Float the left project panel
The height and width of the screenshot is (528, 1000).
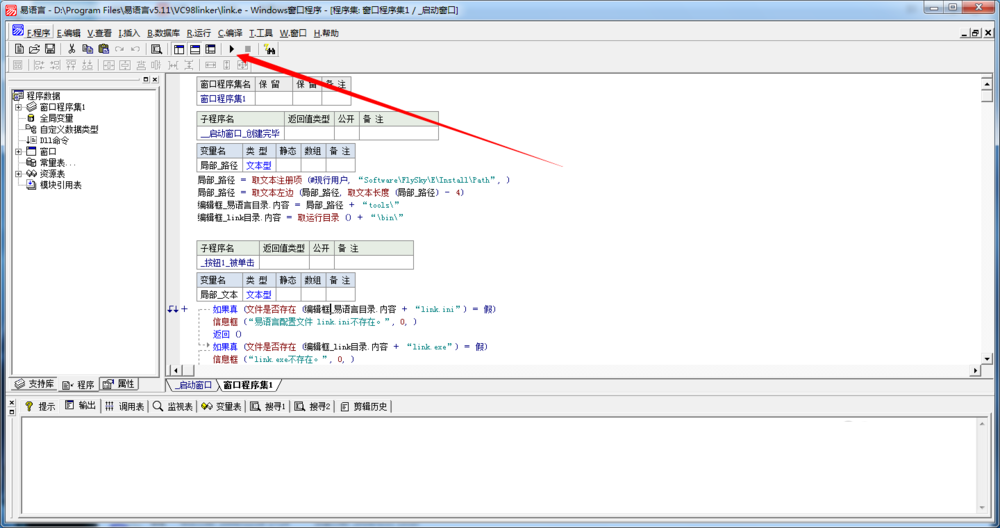[x=146, y=80]
